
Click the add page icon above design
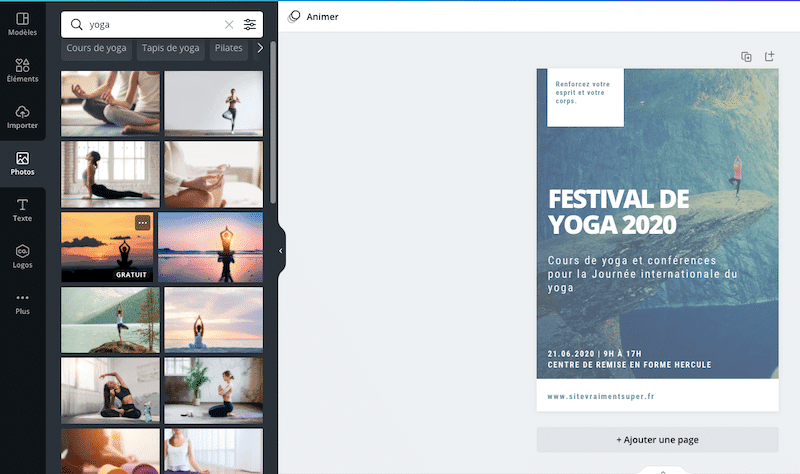click(x=769, y=56)
